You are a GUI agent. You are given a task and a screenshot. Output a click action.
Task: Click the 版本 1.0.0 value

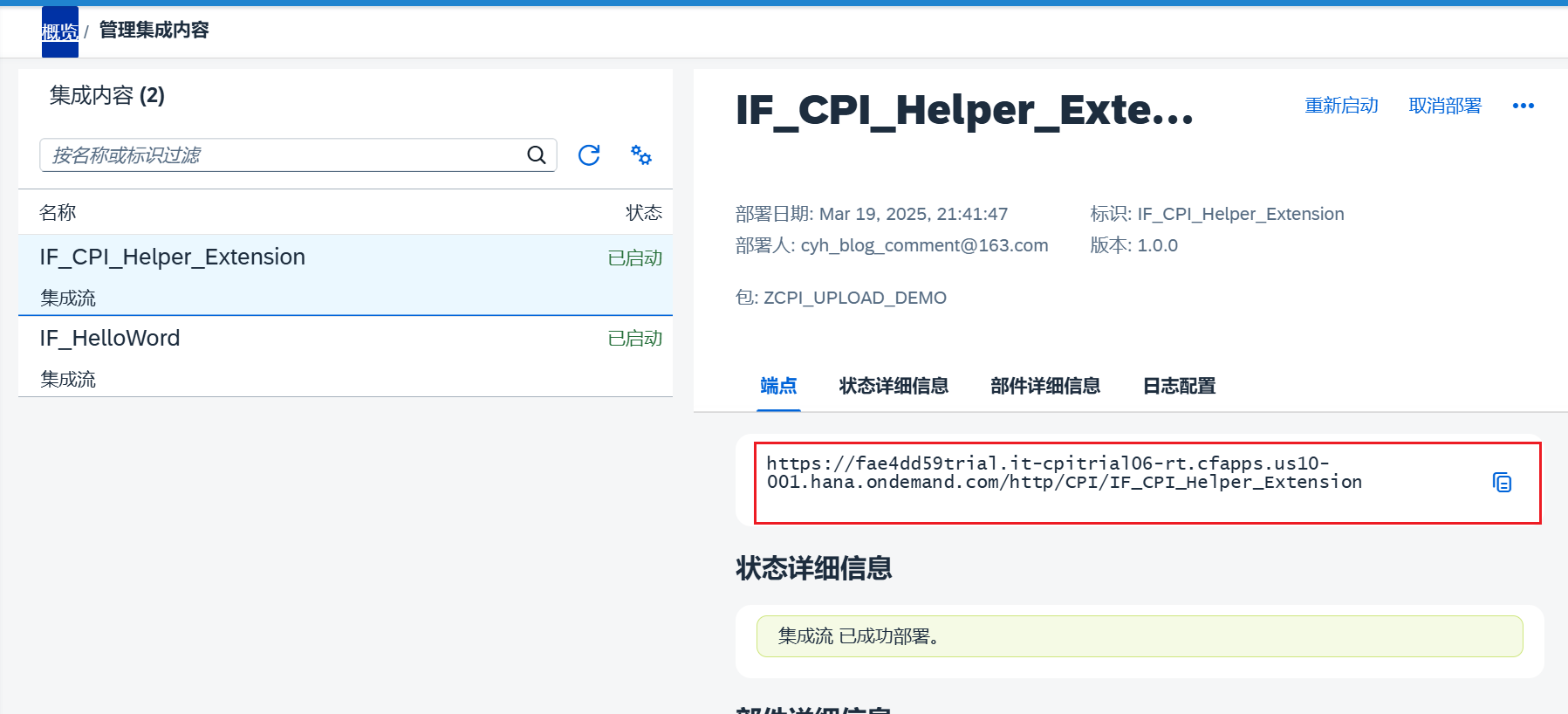[x=1157, y=245]
